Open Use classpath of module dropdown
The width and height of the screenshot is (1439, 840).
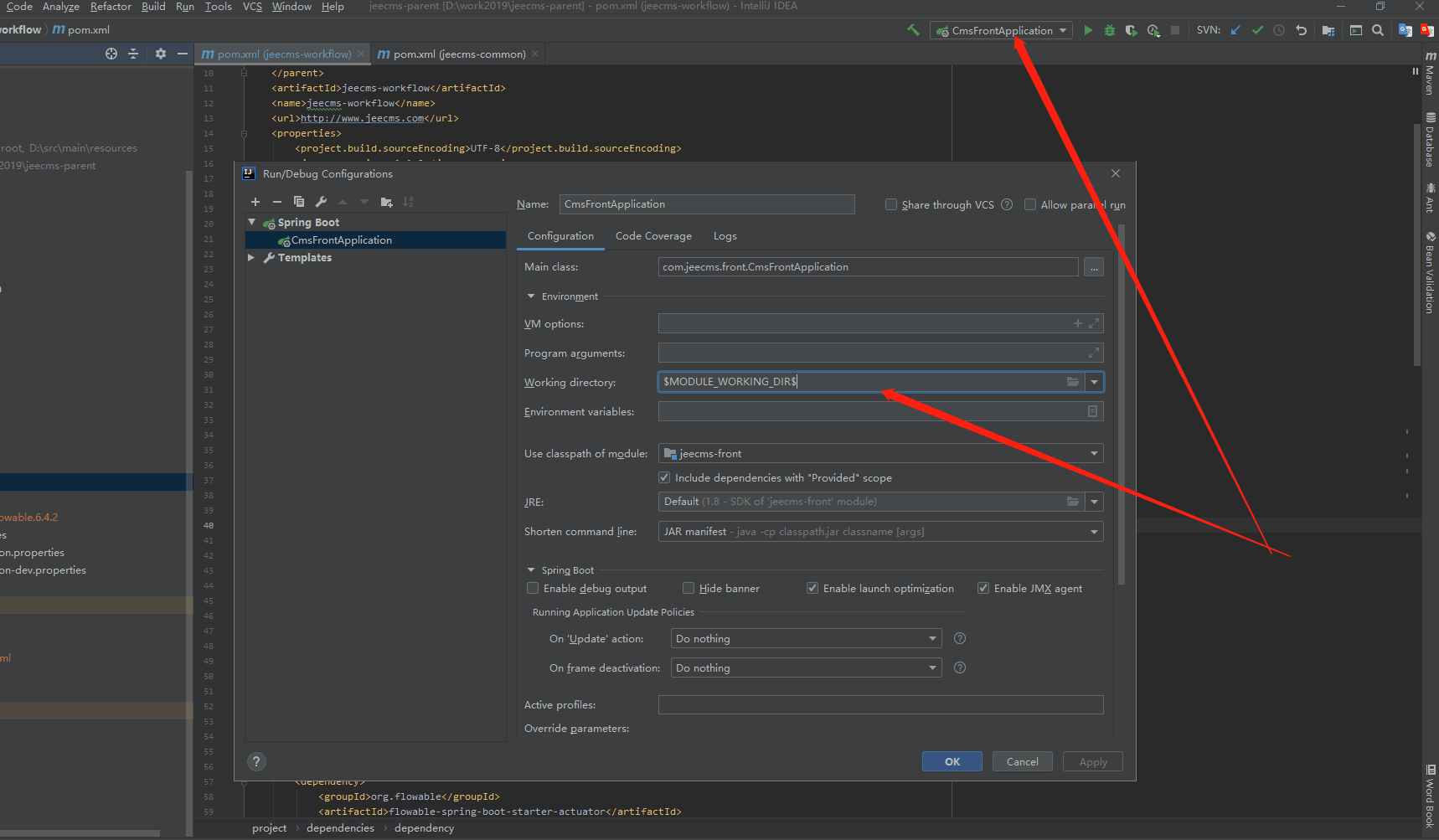point(1094,454)
